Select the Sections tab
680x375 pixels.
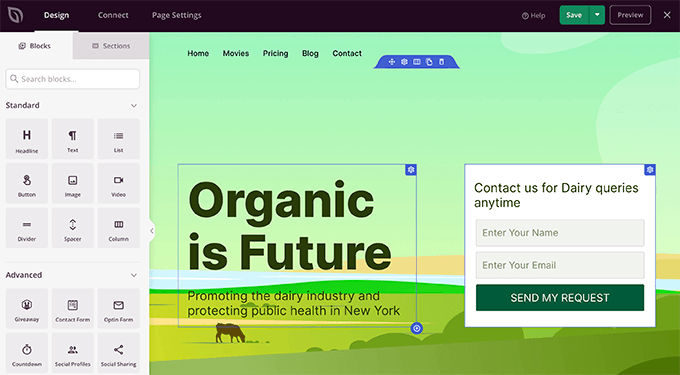tap(111, 46)
